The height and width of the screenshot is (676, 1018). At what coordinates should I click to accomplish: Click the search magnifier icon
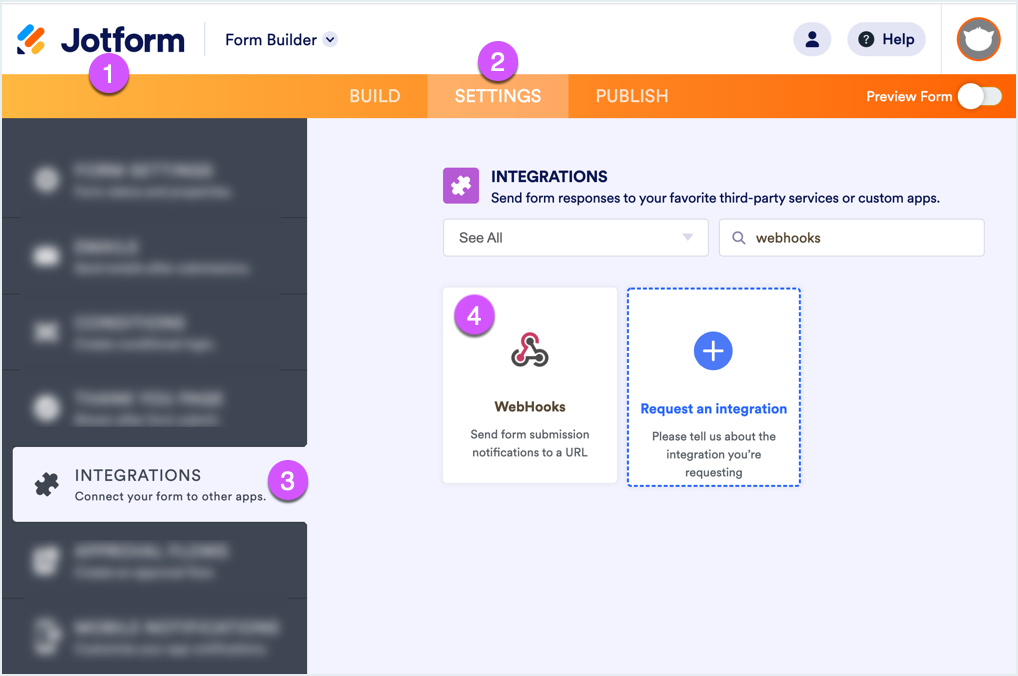(738, 238)
